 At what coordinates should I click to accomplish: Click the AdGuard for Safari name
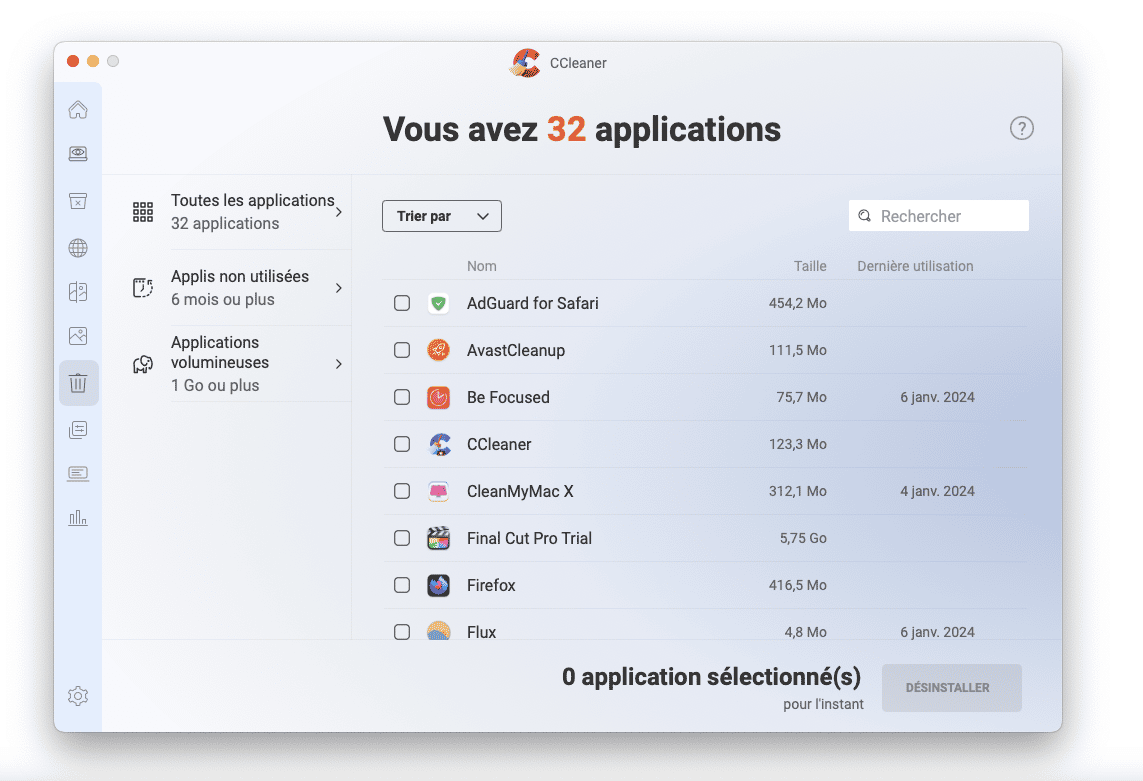tap(533, 303)
